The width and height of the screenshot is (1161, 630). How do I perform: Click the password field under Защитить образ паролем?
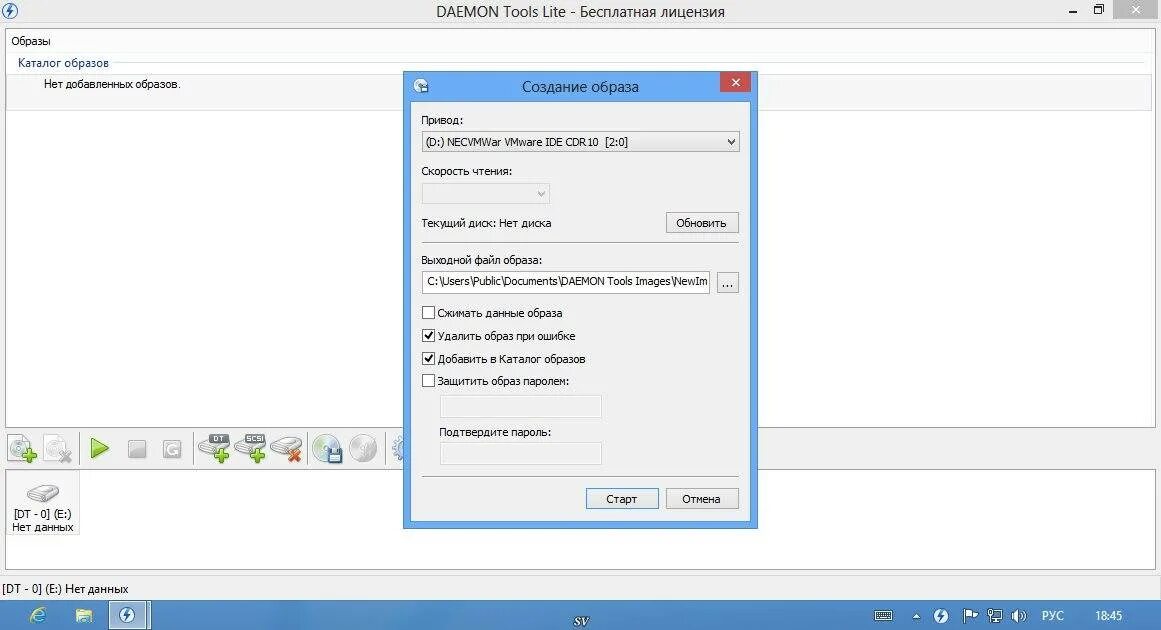pos(521,406)
